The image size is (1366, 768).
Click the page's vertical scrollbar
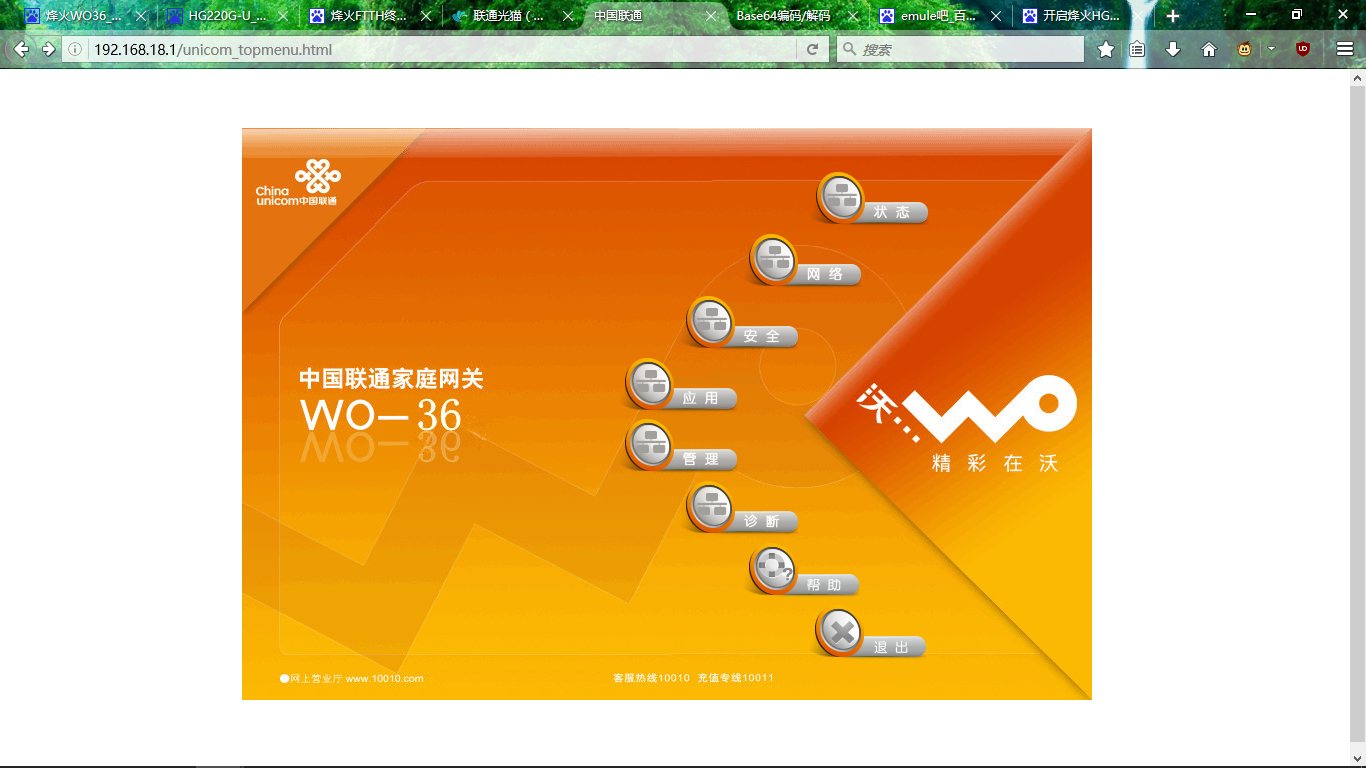(1358, 415)
